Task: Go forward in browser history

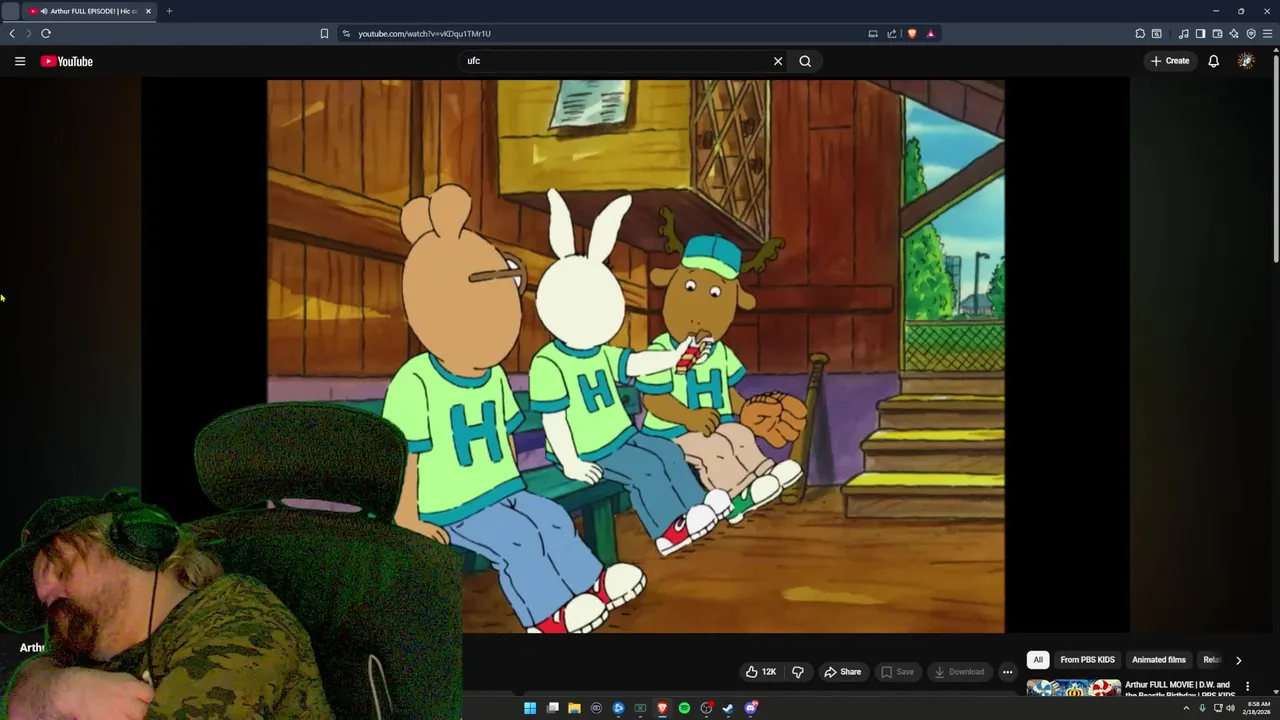Action: point(28,33)
